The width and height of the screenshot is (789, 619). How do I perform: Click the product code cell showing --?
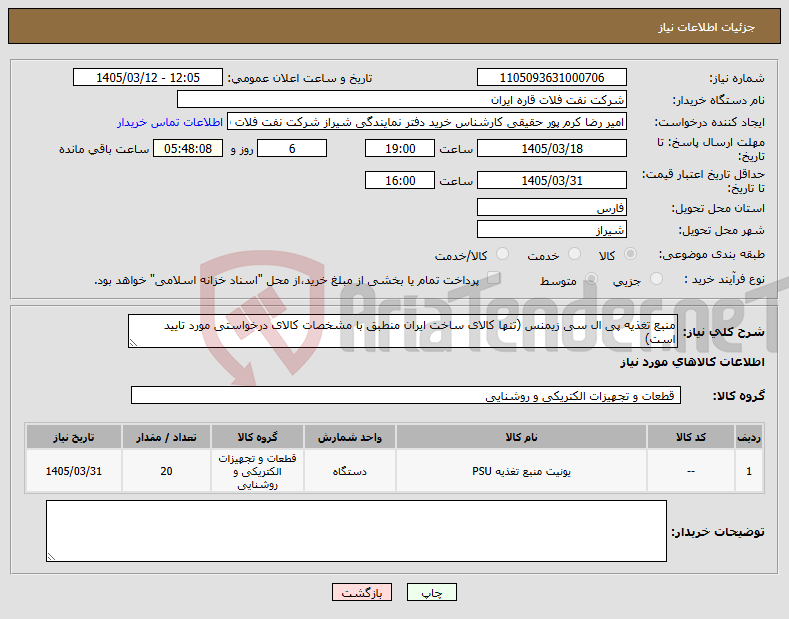(x=690, y=472)
